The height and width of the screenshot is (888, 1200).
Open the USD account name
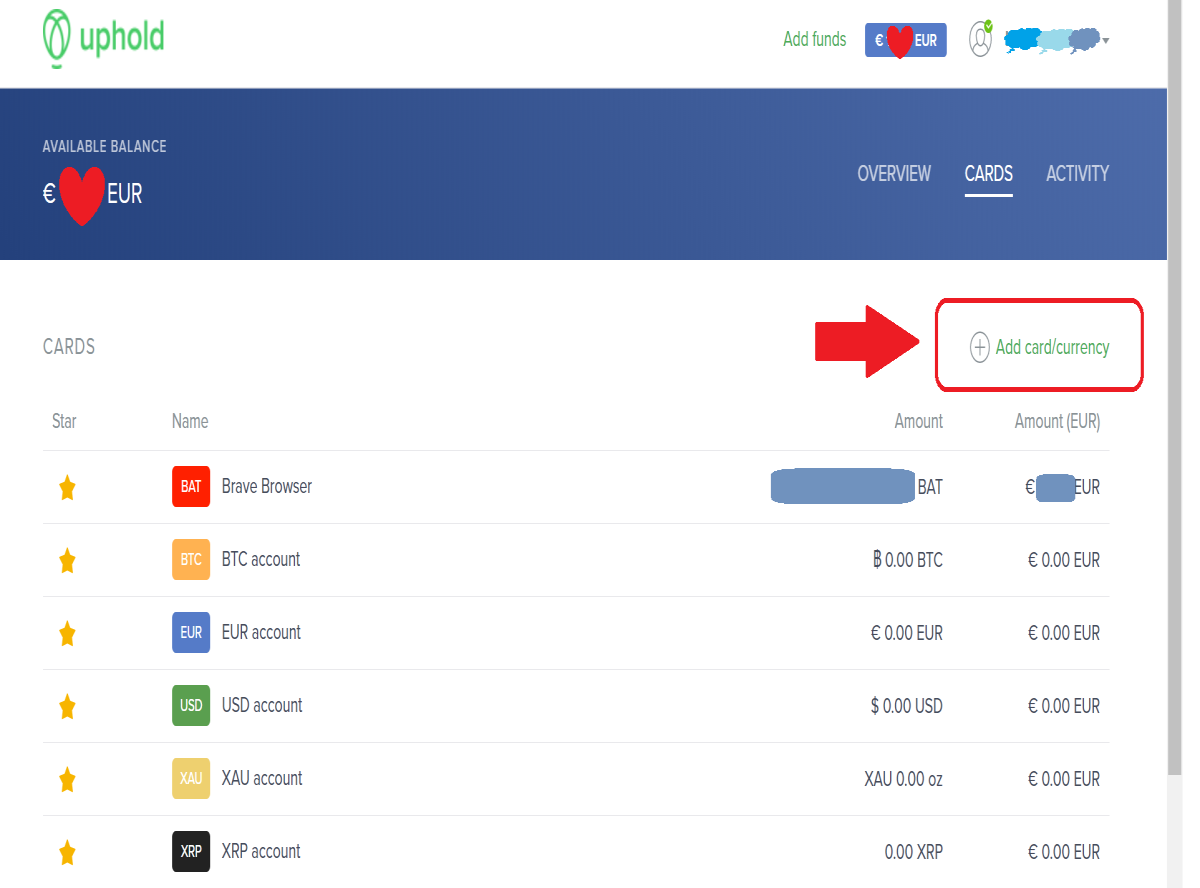[x=262, y=706]
